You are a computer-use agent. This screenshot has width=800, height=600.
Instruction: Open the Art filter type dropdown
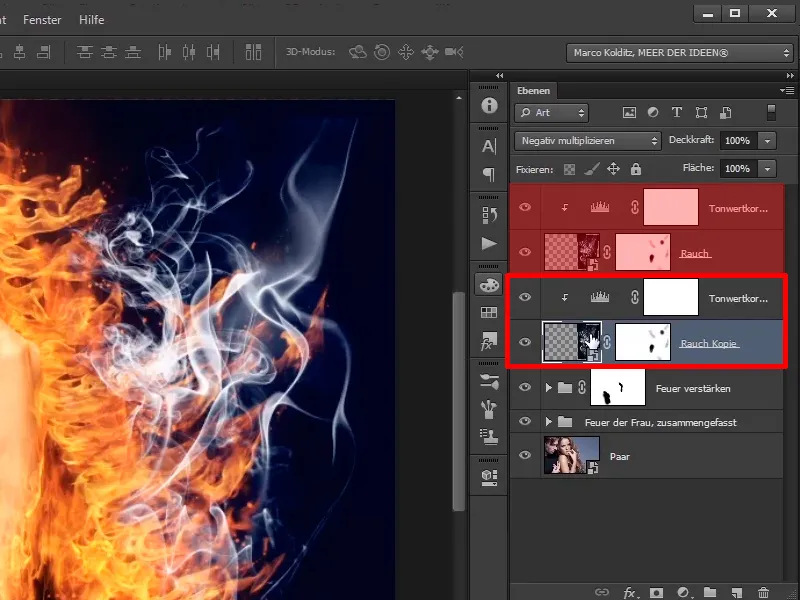point(552,113)
